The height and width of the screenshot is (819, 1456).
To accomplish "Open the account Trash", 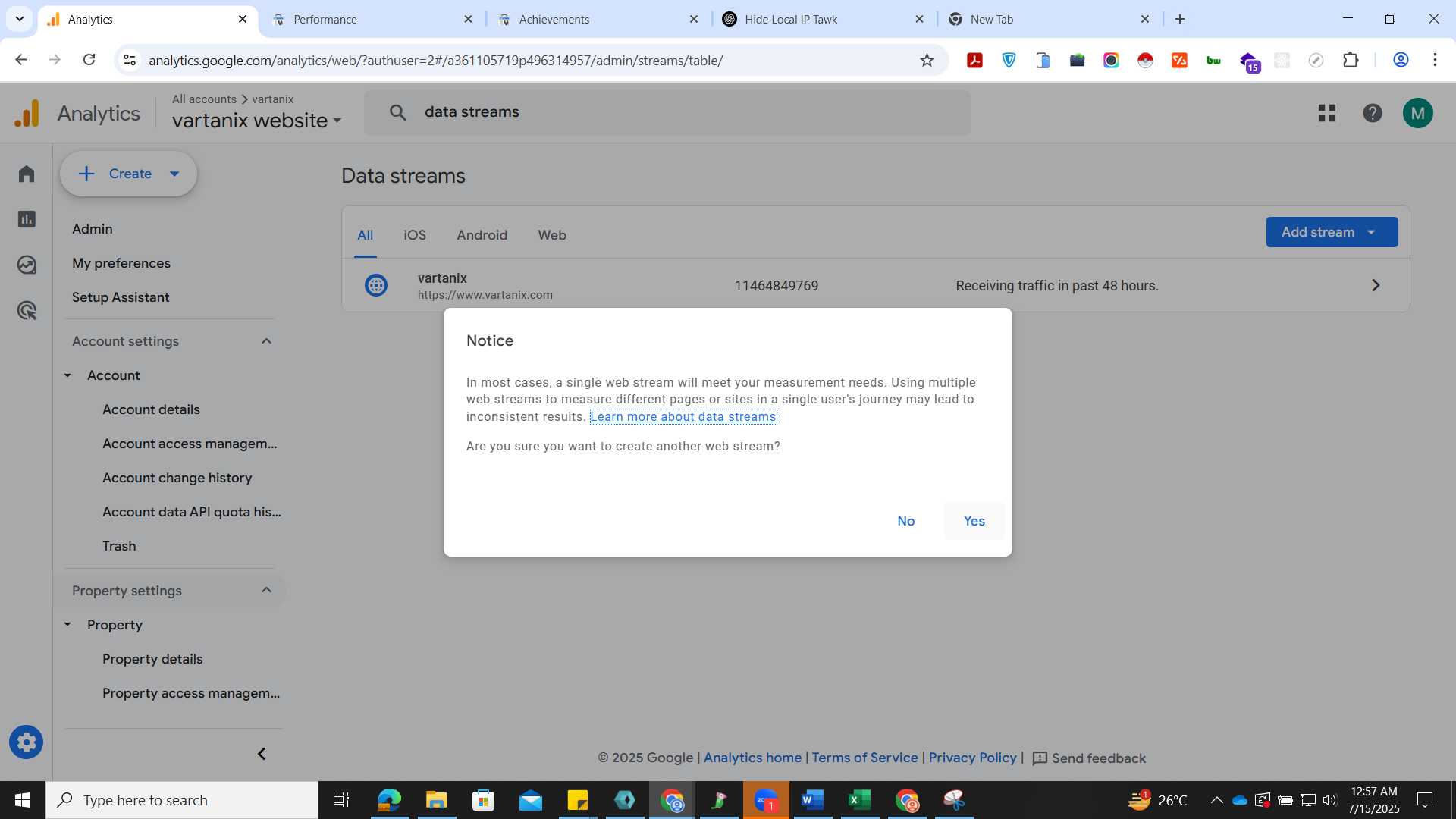I will point(119,546).
